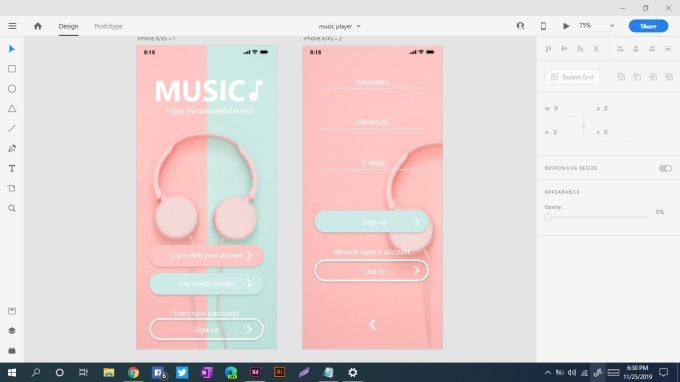This screenshot has width=680, height=382.
Task: Apply the Subtract boolean operation
Action: click(x=637, y=77)
